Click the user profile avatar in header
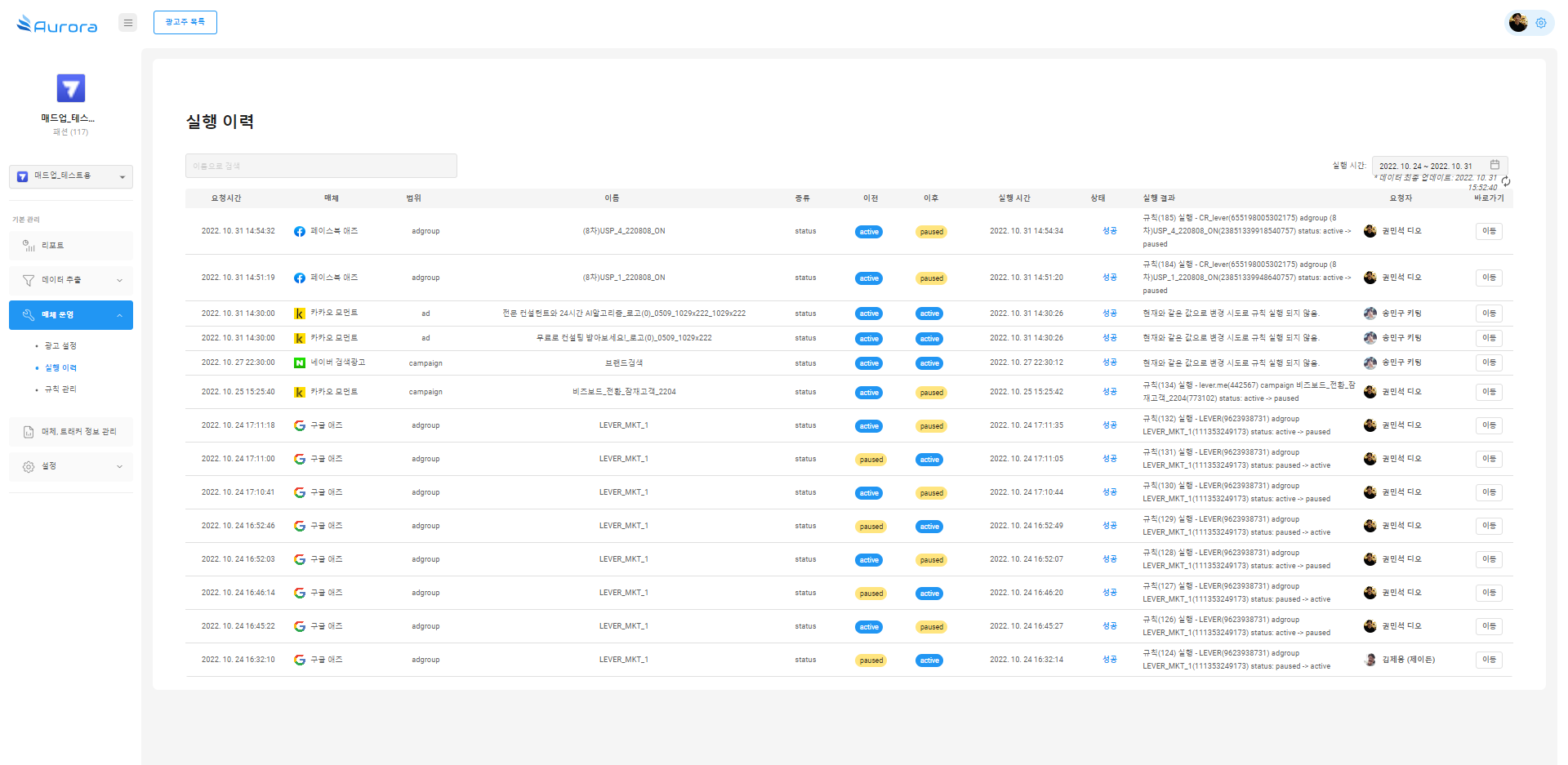Viewport: 1568px width, 765px height. [1518, 23]
